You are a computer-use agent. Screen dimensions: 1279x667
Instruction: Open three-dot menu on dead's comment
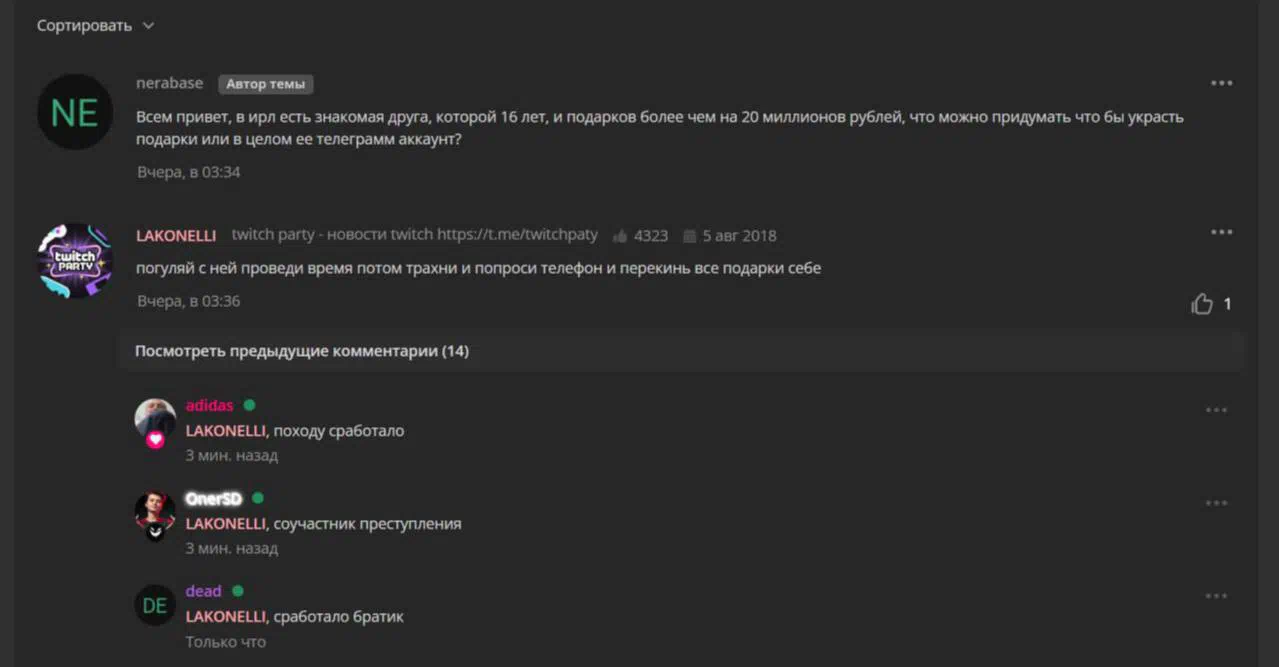tap(1216, 596)
